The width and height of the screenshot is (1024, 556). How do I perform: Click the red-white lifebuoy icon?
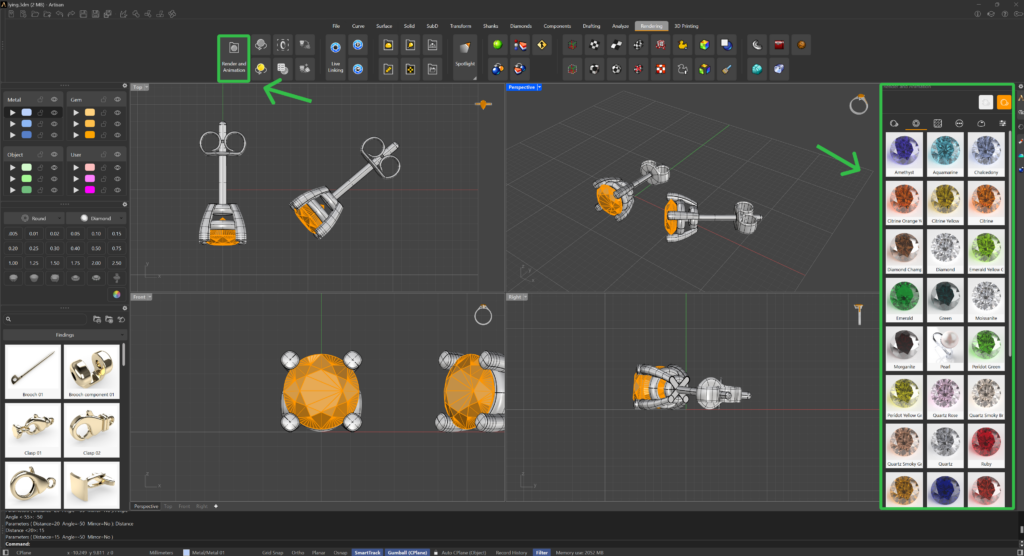660,69
